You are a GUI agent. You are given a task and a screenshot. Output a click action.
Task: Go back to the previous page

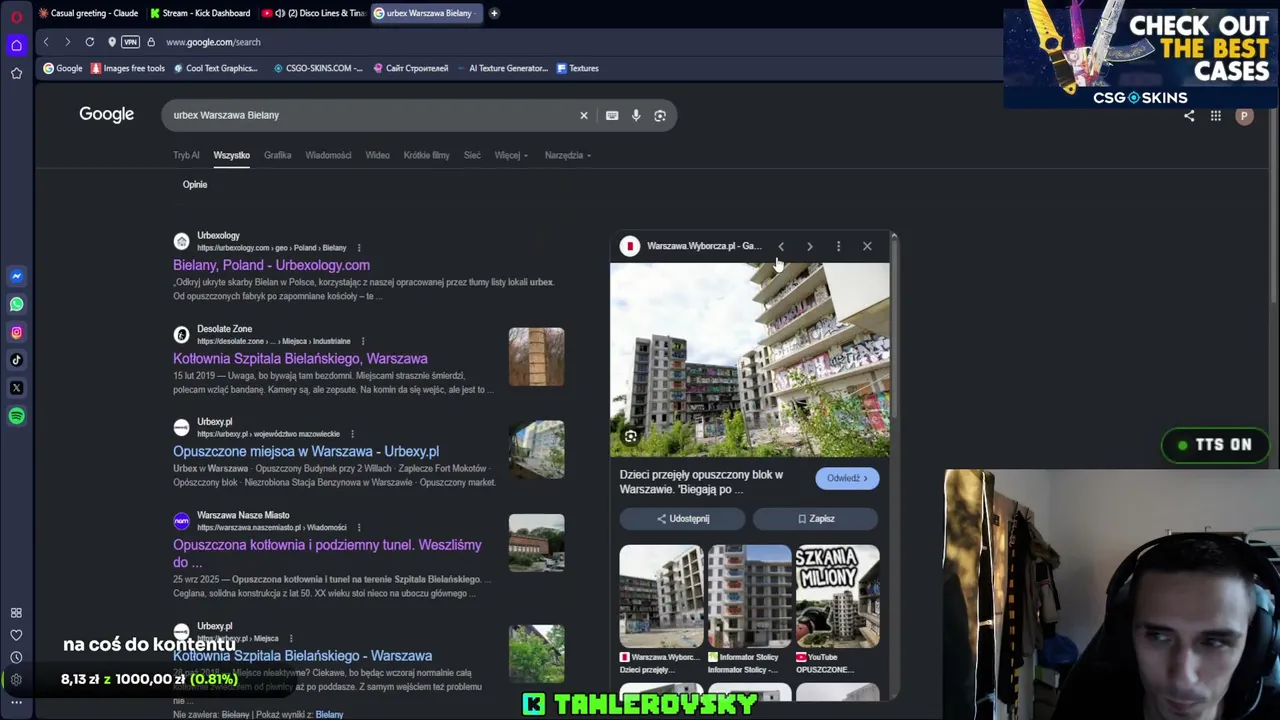pyautogui.click(x=46, y=42)
